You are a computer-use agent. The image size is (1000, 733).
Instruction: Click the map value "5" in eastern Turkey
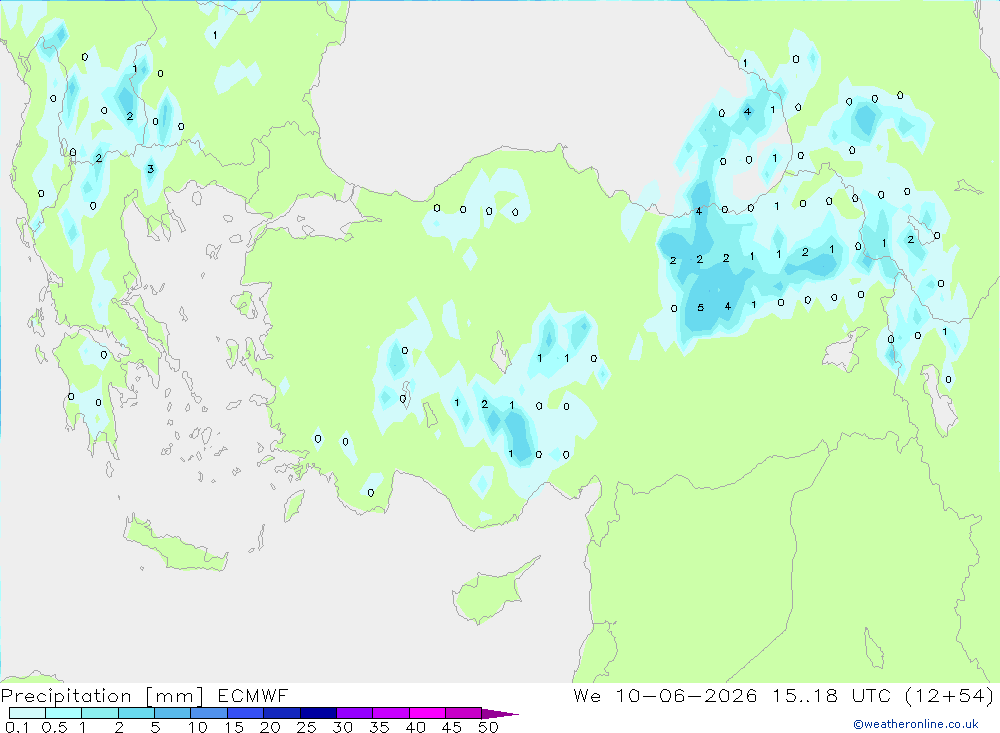click(700, 307)
